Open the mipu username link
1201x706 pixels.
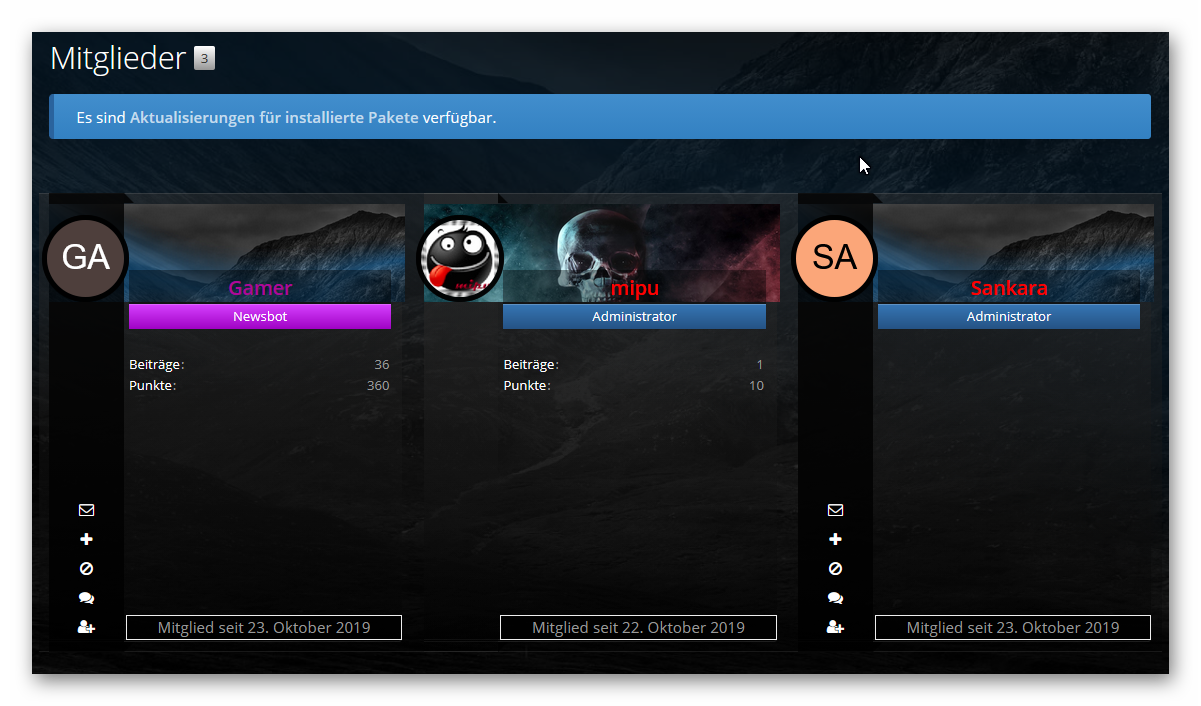click(x=634, y=289)
